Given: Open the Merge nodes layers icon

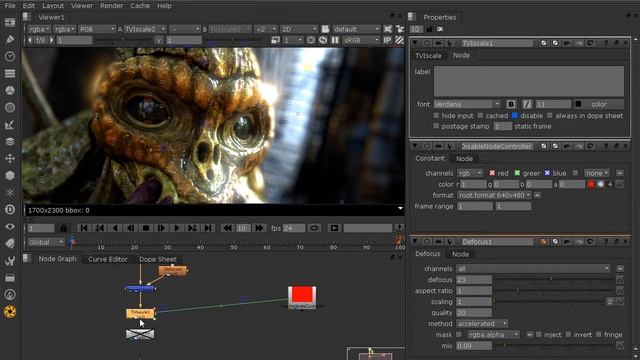Looking at the screenshot, I should pos(10,141).
